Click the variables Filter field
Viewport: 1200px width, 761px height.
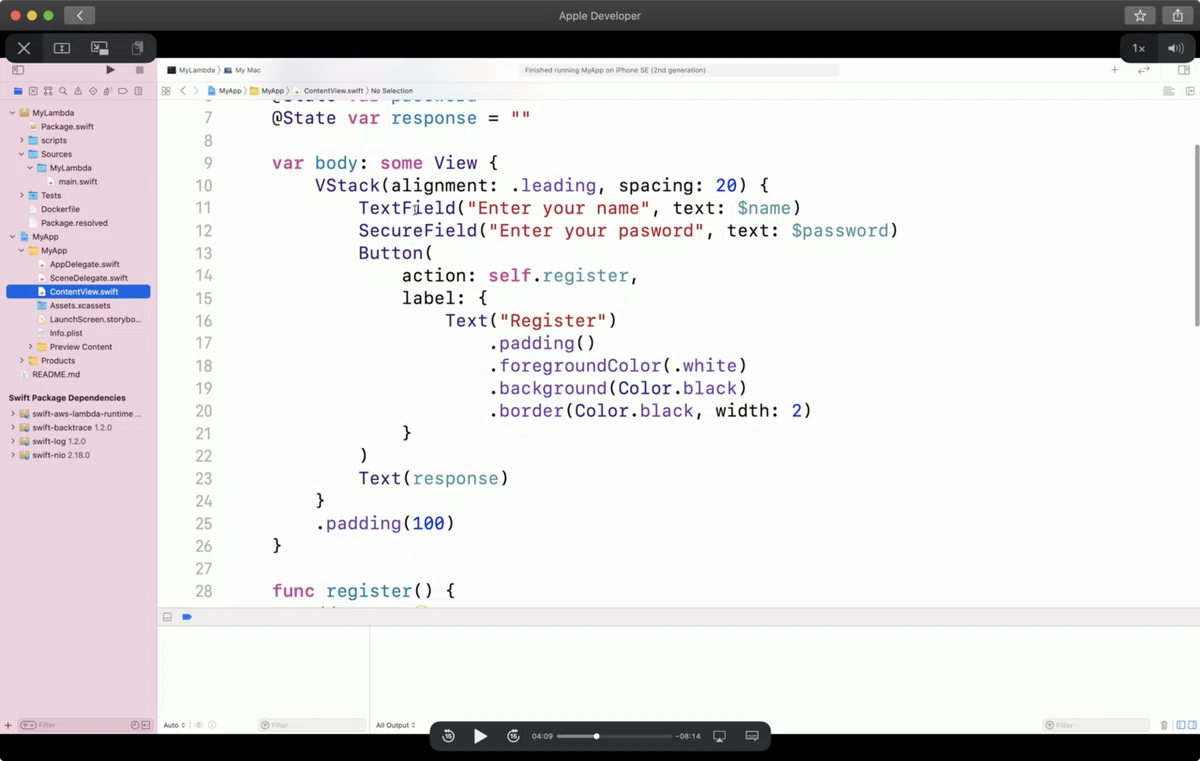312,725
